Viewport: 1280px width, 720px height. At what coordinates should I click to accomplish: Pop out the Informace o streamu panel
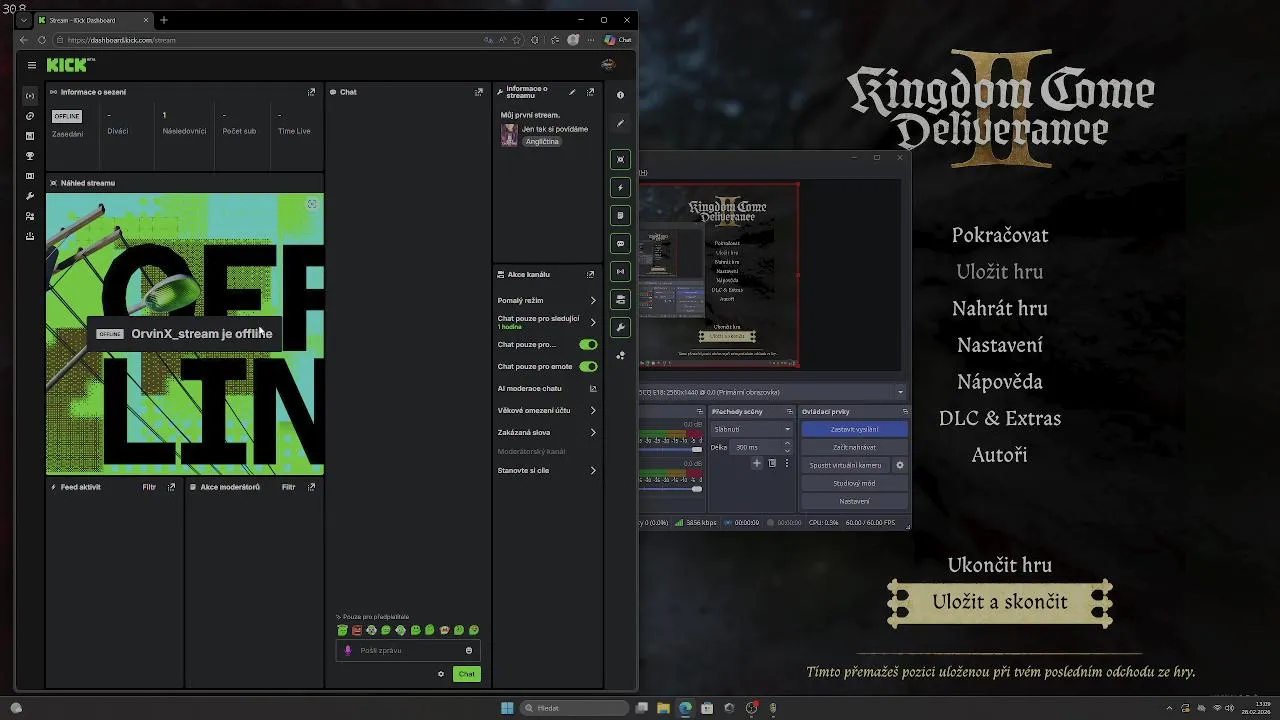(590, 92)
